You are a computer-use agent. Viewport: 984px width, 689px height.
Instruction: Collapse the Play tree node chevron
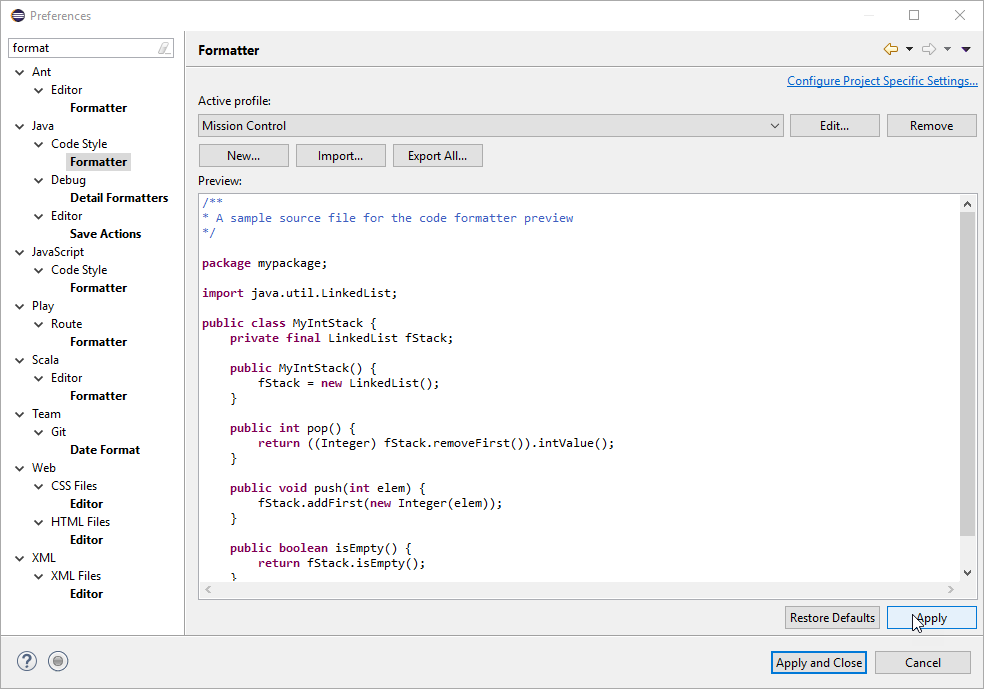coord(19,306)
